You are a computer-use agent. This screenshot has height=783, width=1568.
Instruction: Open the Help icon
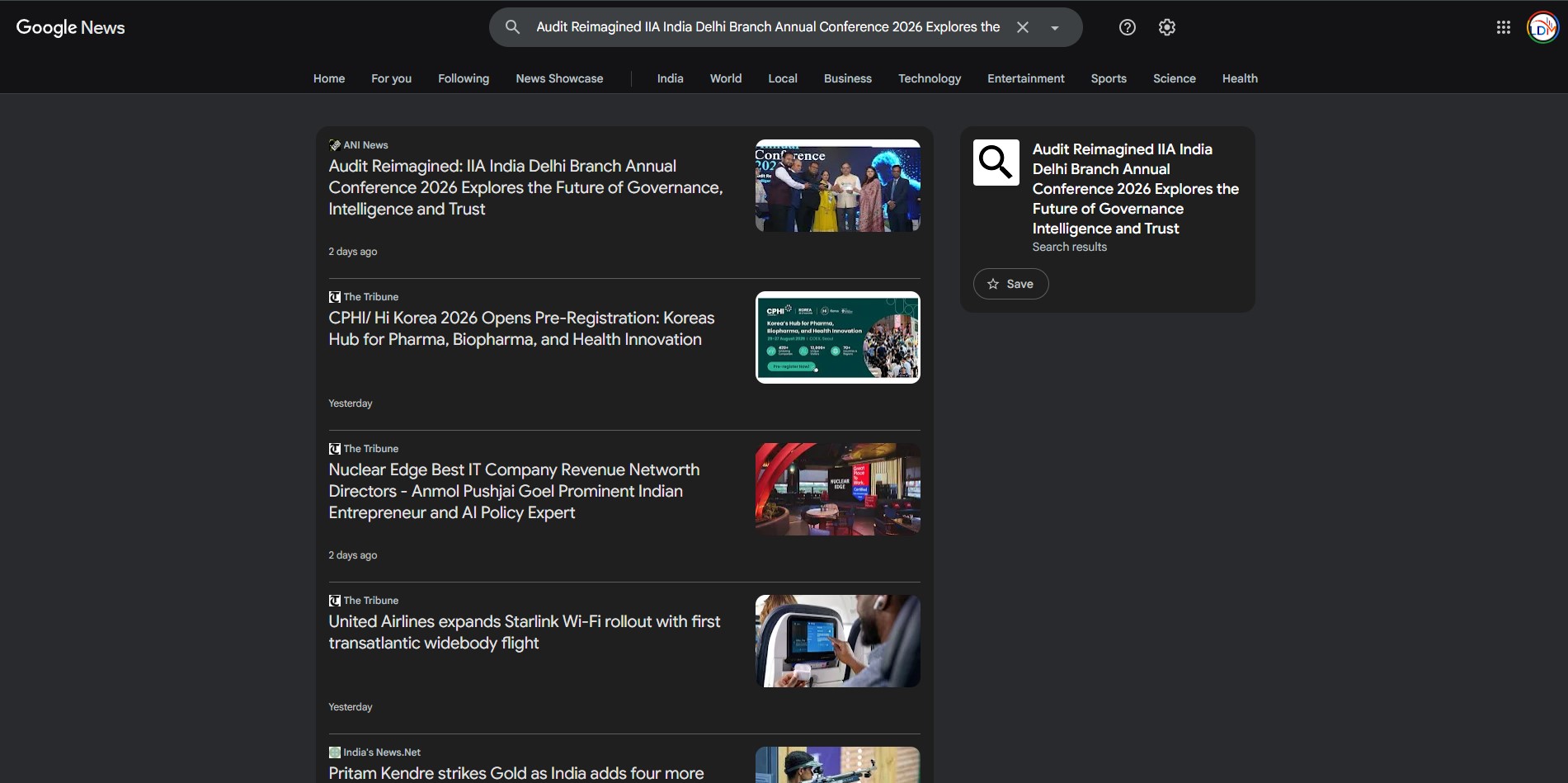point(1128,27)
